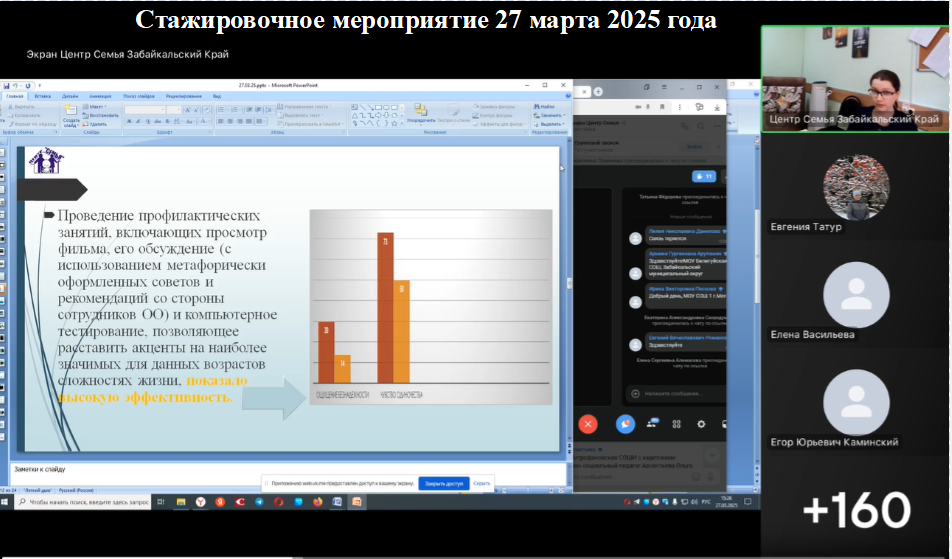This screenshot has width=952, height=559.
Task: Switch to the Дизайн ribbon tab
Action: [70, 96]
